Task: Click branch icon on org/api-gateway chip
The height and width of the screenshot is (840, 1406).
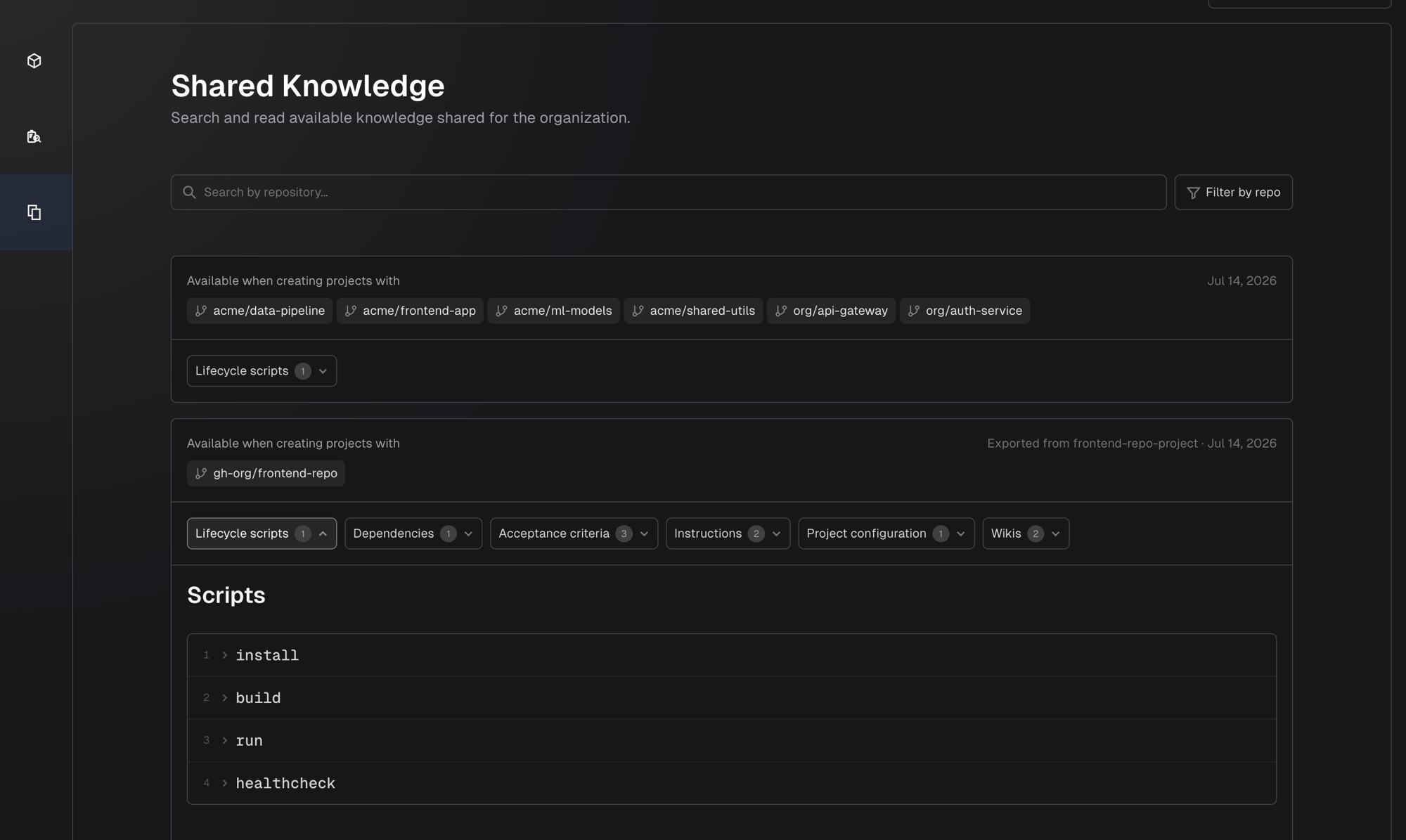Action: tap(781, 311)
